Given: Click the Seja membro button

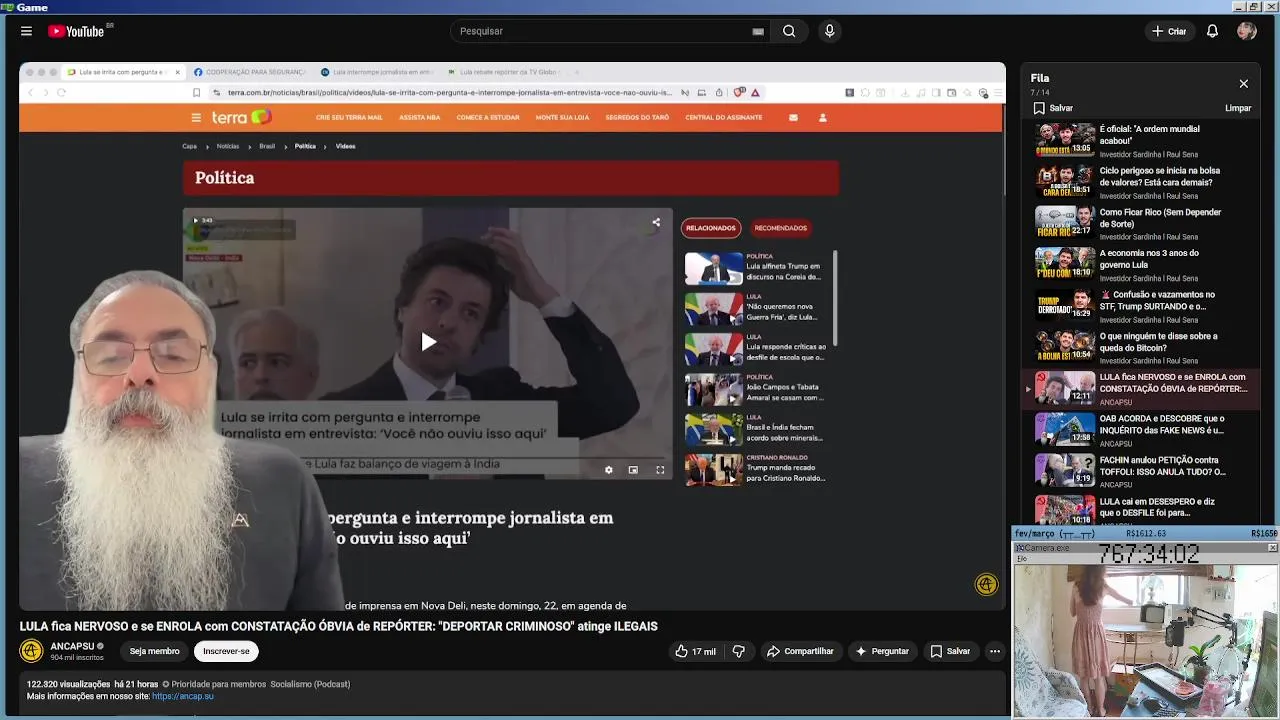Looking at the screenshot, I should [x=154, y=651].
